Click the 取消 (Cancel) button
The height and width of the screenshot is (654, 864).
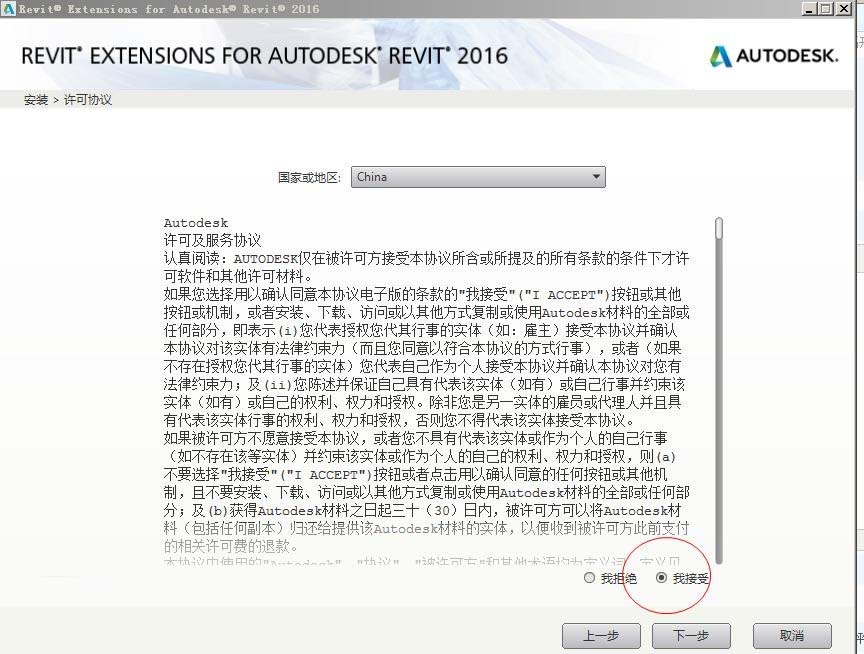tap(792, 636)
